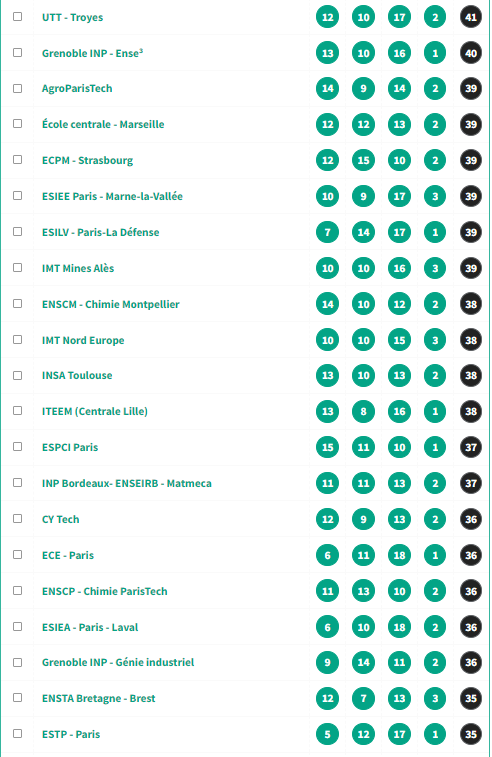Open ENSCM - Chimie Montpellier link
The image size is (492, 757).
[111, 304]
